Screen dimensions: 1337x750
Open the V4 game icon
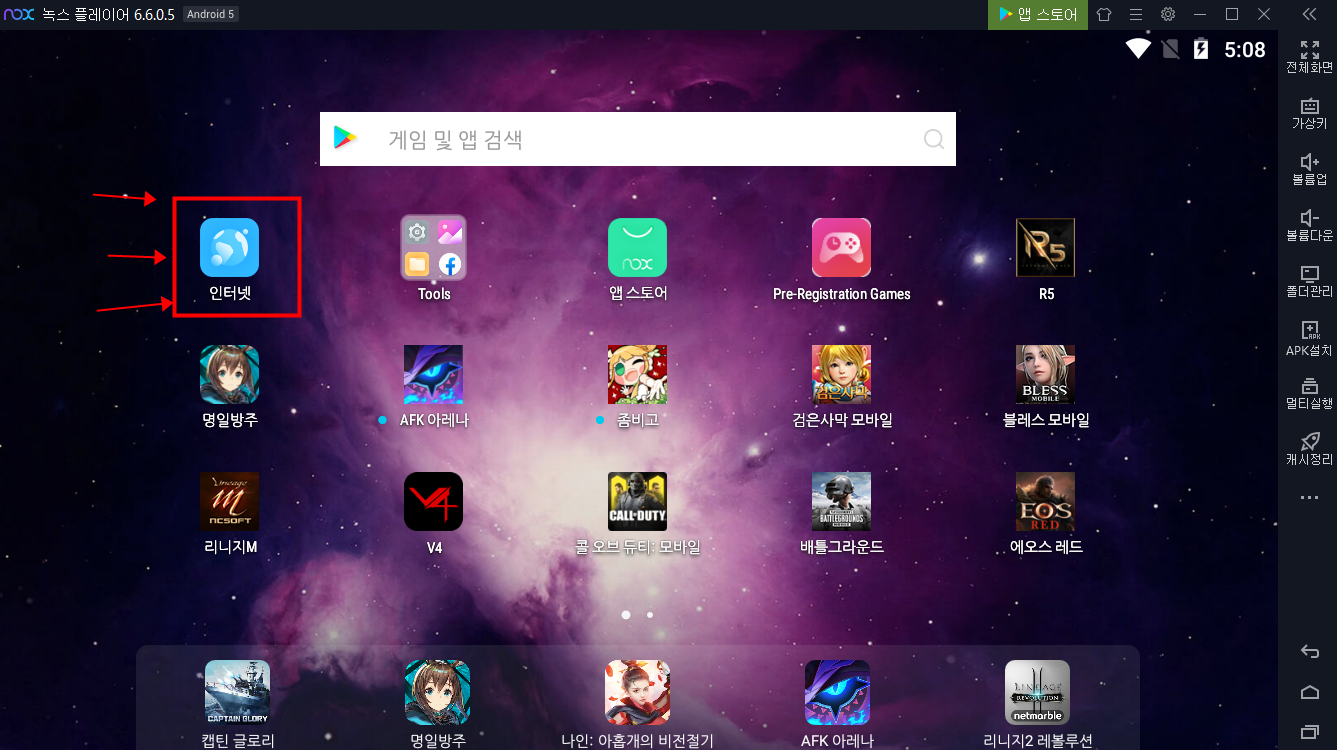[x=433, y=502]
